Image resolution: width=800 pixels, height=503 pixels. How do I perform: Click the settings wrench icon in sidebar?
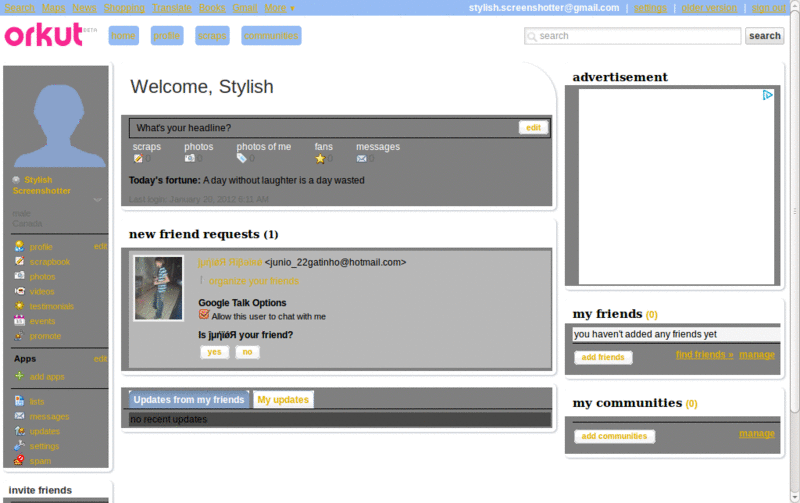tap(19, 445)
